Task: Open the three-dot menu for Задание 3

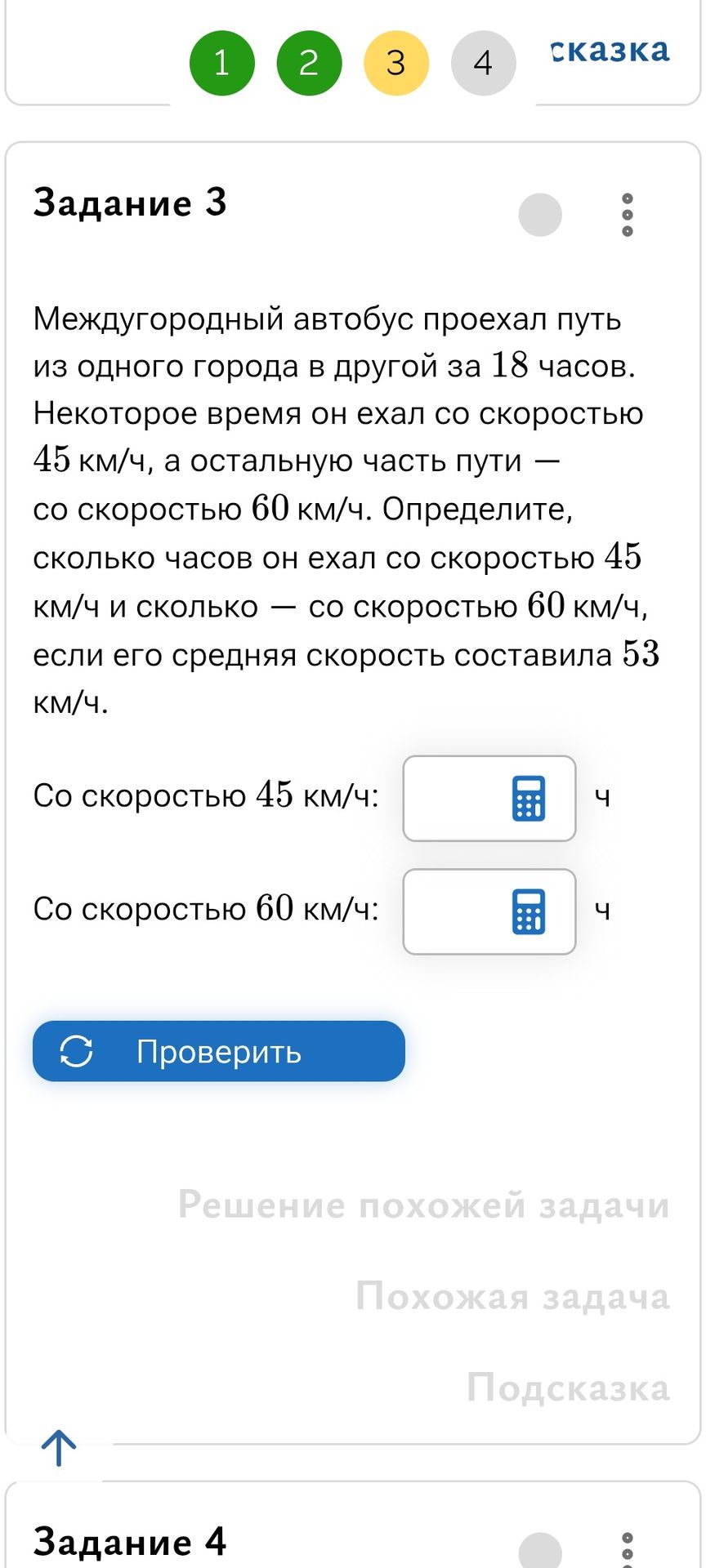Action: (627, 215)
